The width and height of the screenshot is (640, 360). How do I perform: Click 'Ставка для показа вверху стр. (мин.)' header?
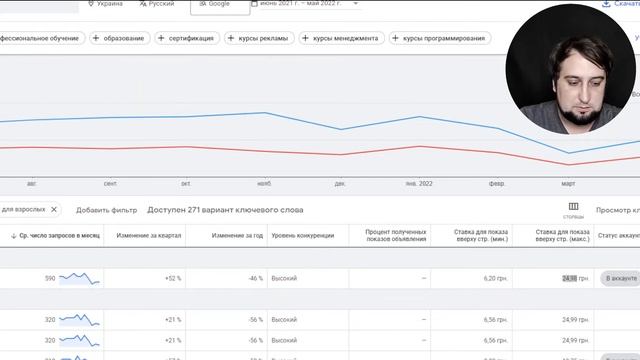click(x=481, y=236)
